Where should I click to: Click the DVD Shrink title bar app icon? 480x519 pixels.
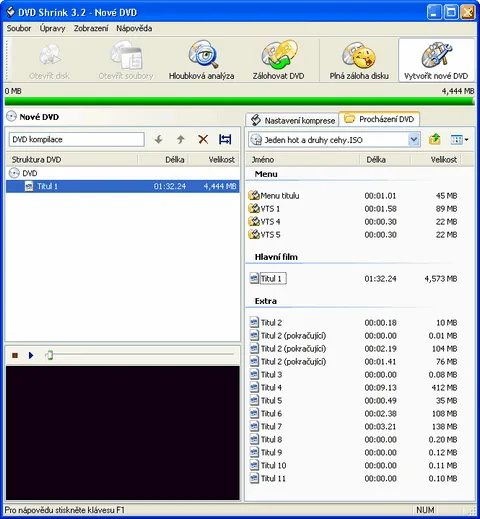[x=11, y=12]
